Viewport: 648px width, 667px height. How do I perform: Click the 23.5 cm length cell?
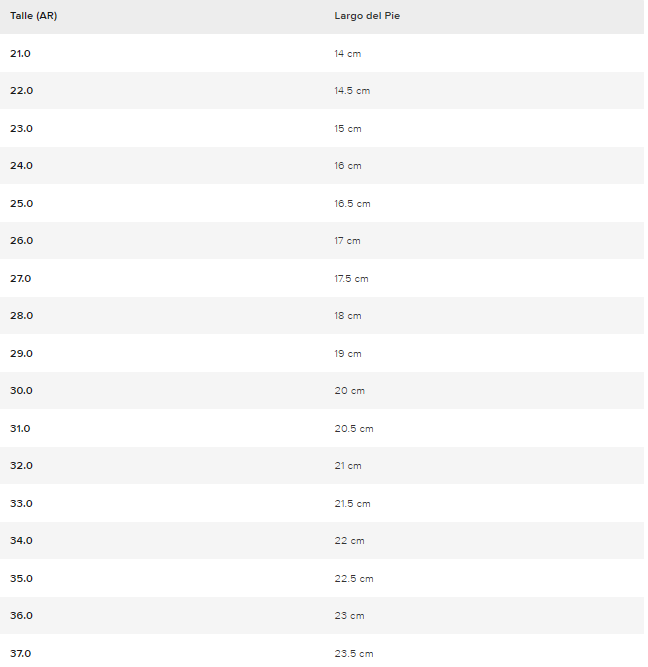coord(354,653)
